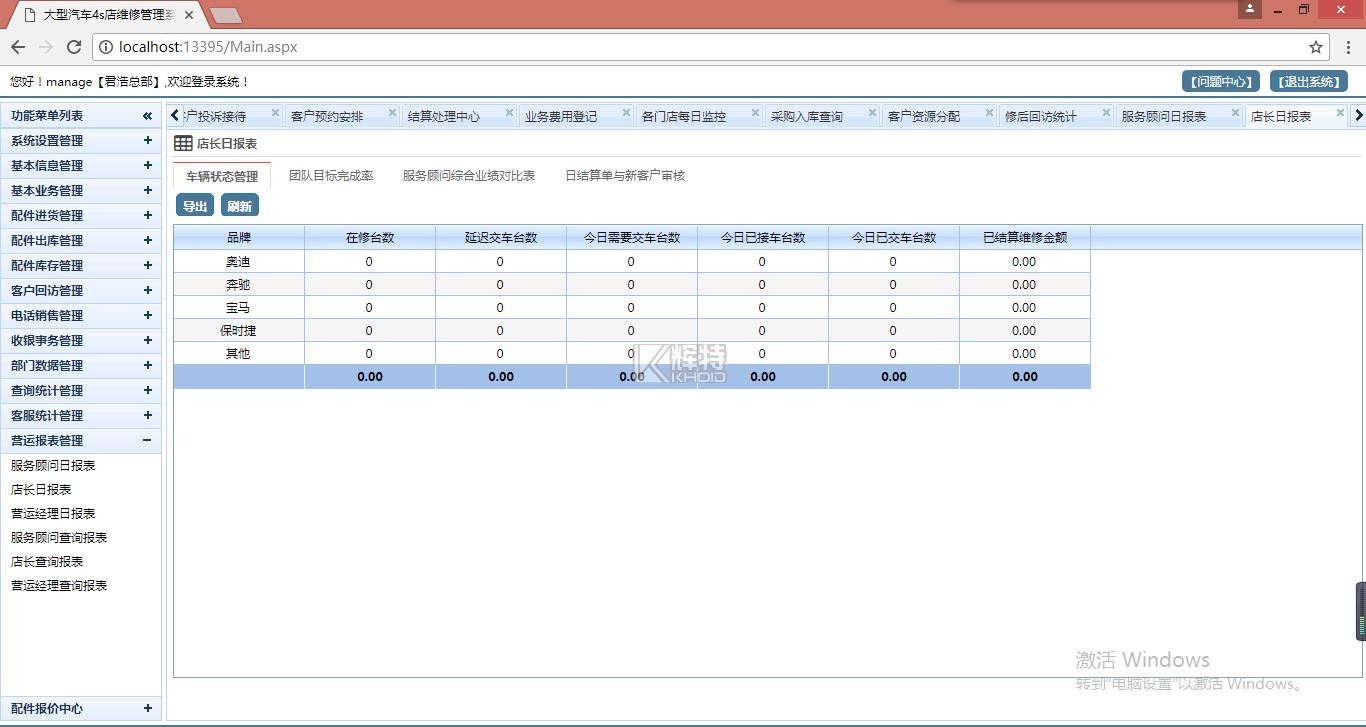Collapse the 功能菜单列表 sidebar with double-chevron icon
Screen dimensions: 1366x727
(x=147, y=116)
